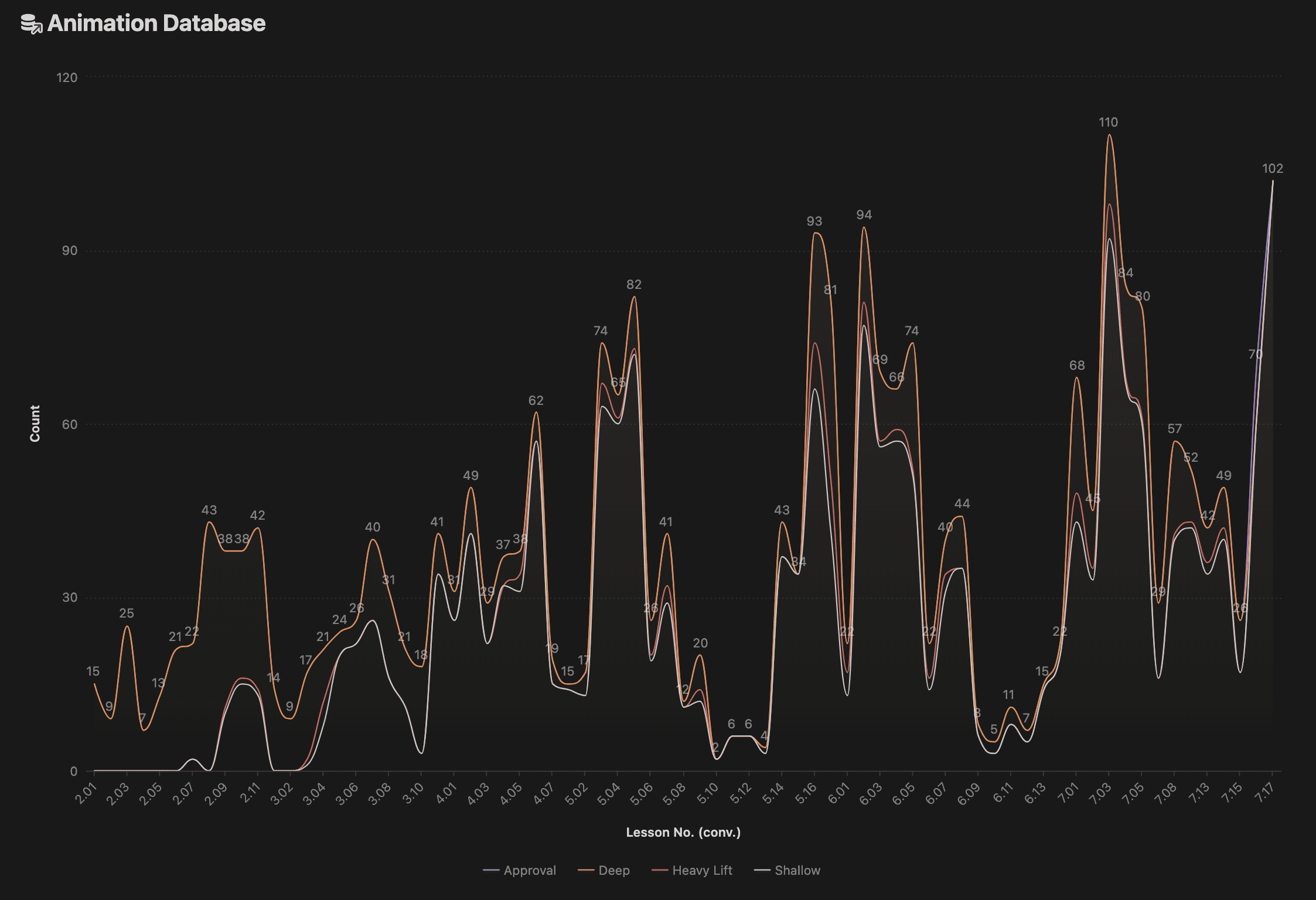Select the 93 peak data label
This screenshot has height=900, width=1316.
point(814,221)
